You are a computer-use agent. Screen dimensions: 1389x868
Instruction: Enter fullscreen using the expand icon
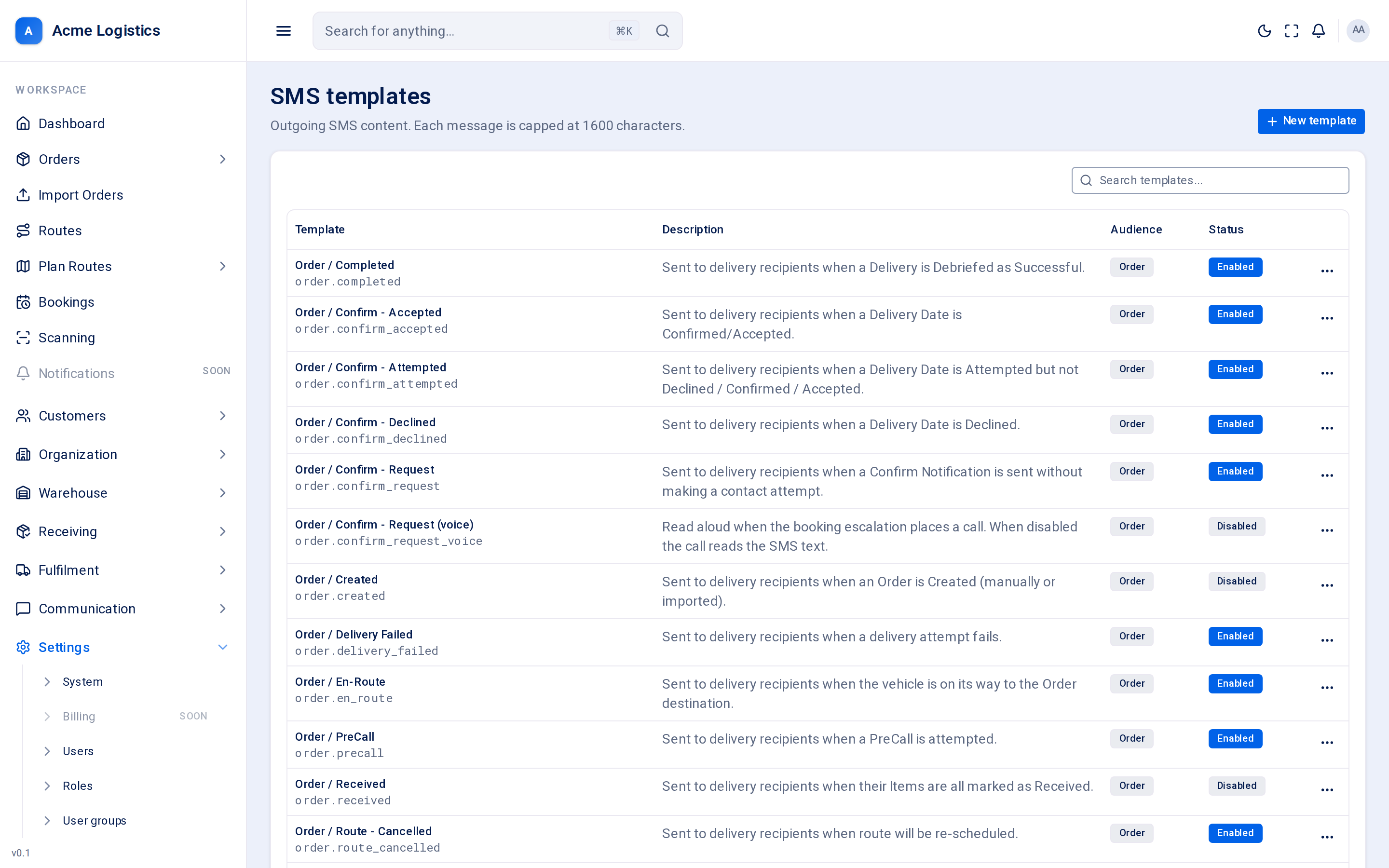click(x=1292, y=31)
